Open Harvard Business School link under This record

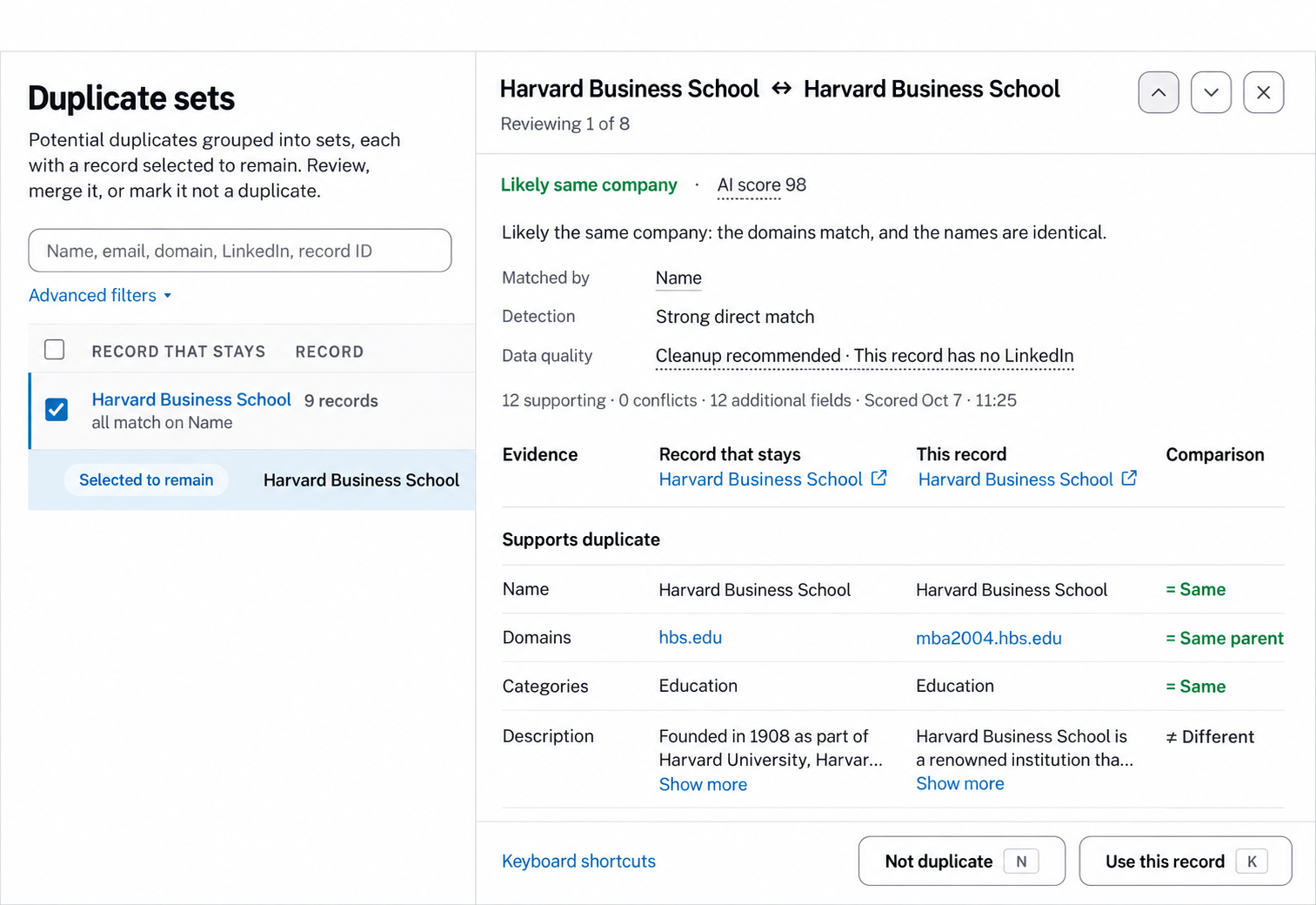coord(1015,479)
